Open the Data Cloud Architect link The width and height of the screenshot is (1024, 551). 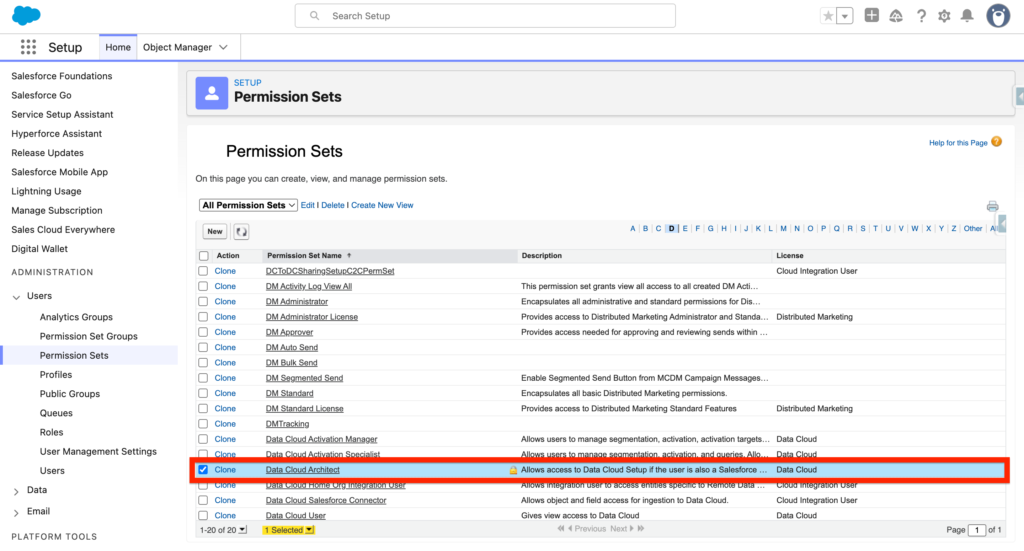(303, 470)
